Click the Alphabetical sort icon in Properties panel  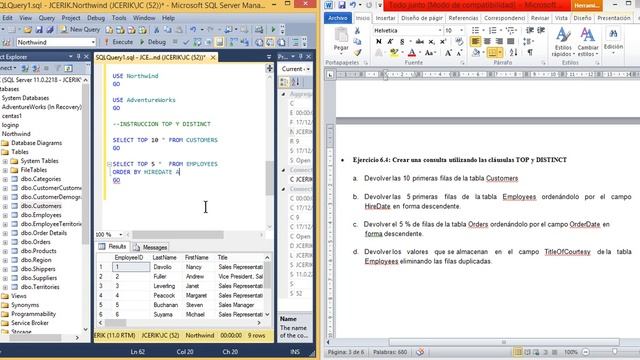pyautogui.click(x=296, y=82)
